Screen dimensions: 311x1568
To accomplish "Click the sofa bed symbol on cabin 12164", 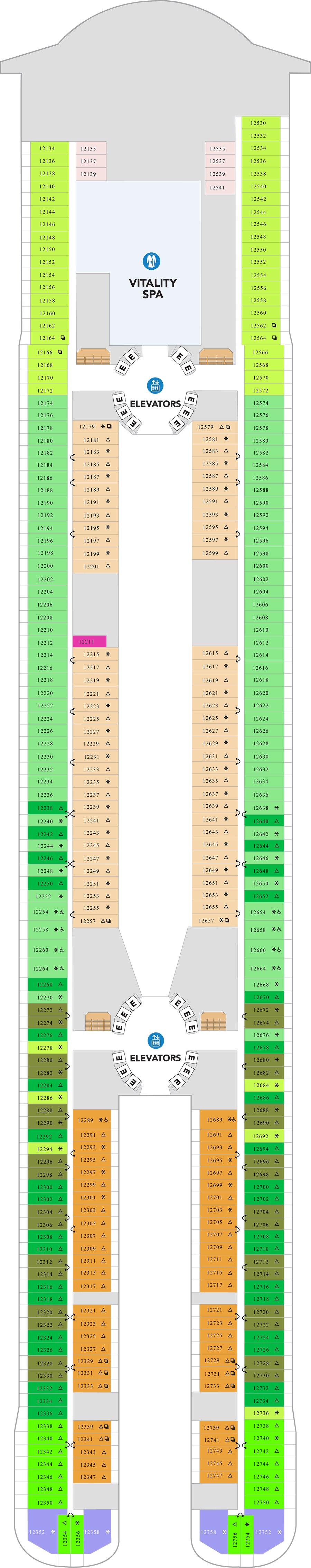I will (x=62, y=337).
